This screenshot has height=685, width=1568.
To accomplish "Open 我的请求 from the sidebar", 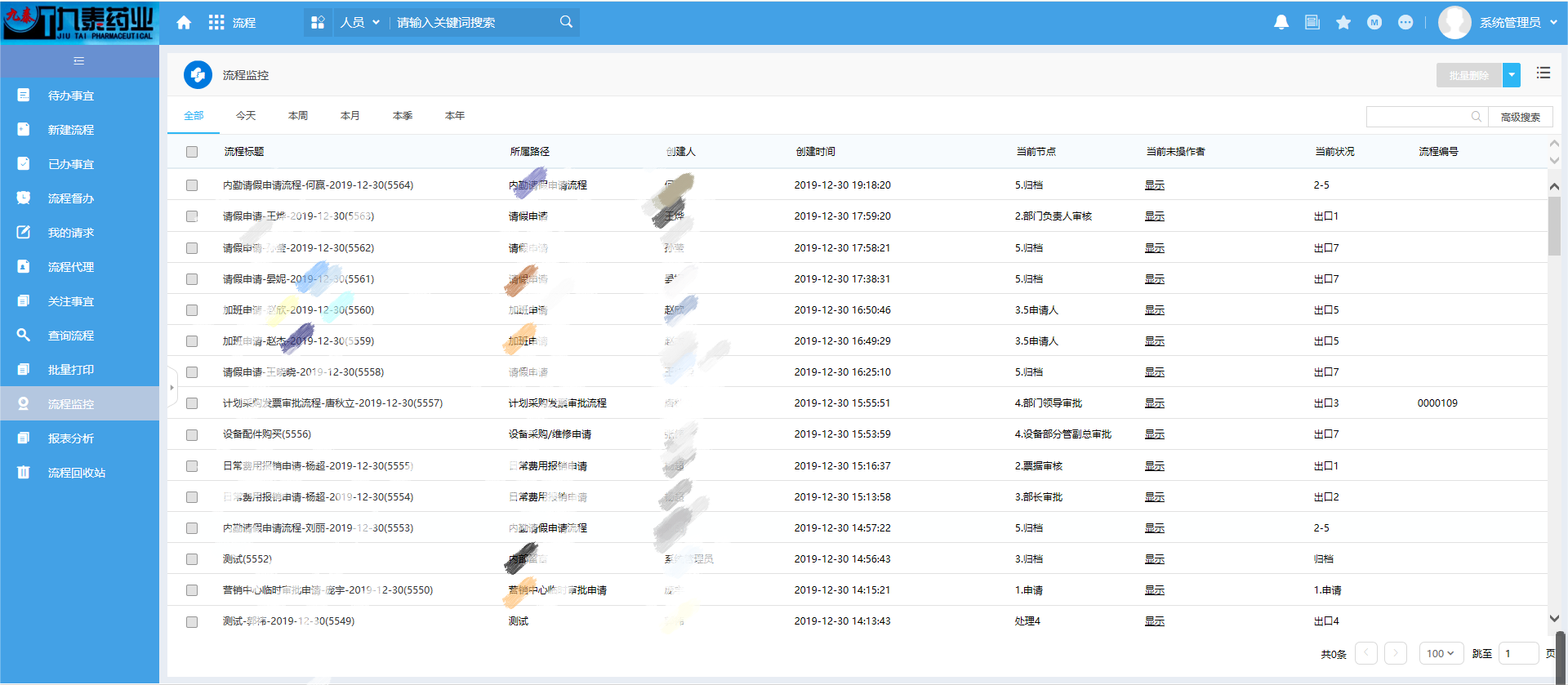I will pos(79,233).
